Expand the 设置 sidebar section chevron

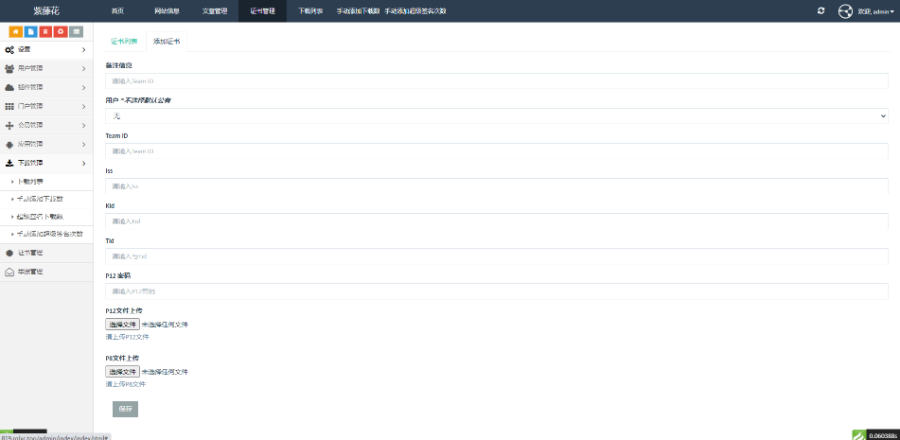click(x=83, y=49)
